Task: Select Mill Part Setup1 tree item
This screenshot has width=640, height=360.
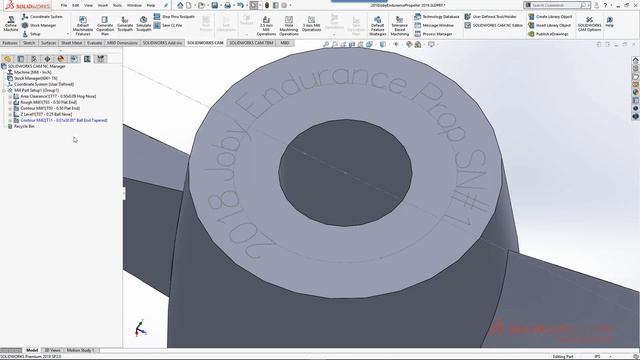Action: (x=33, y=90)
